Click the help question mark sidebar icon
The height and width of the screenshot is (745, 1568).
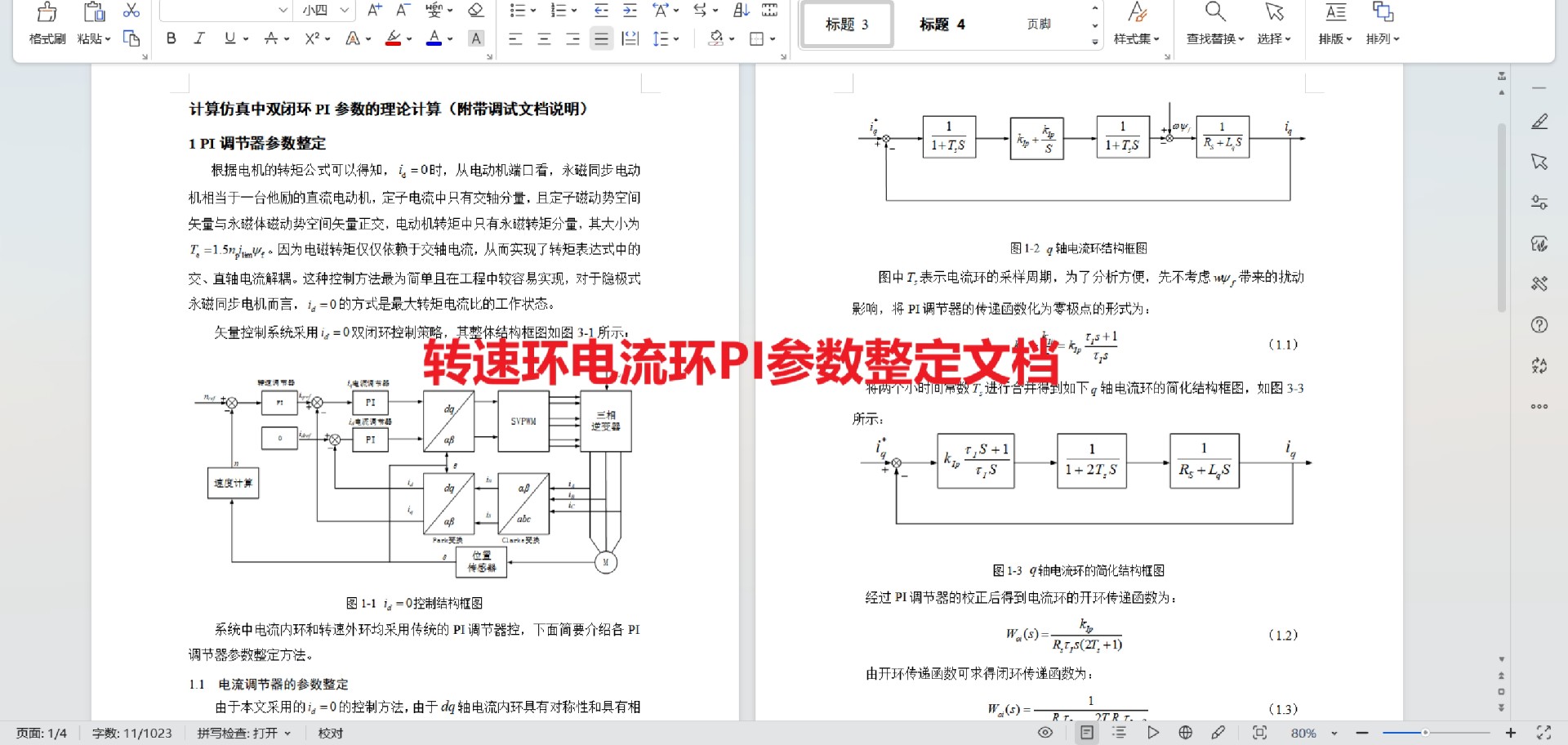click(1539, 325)
